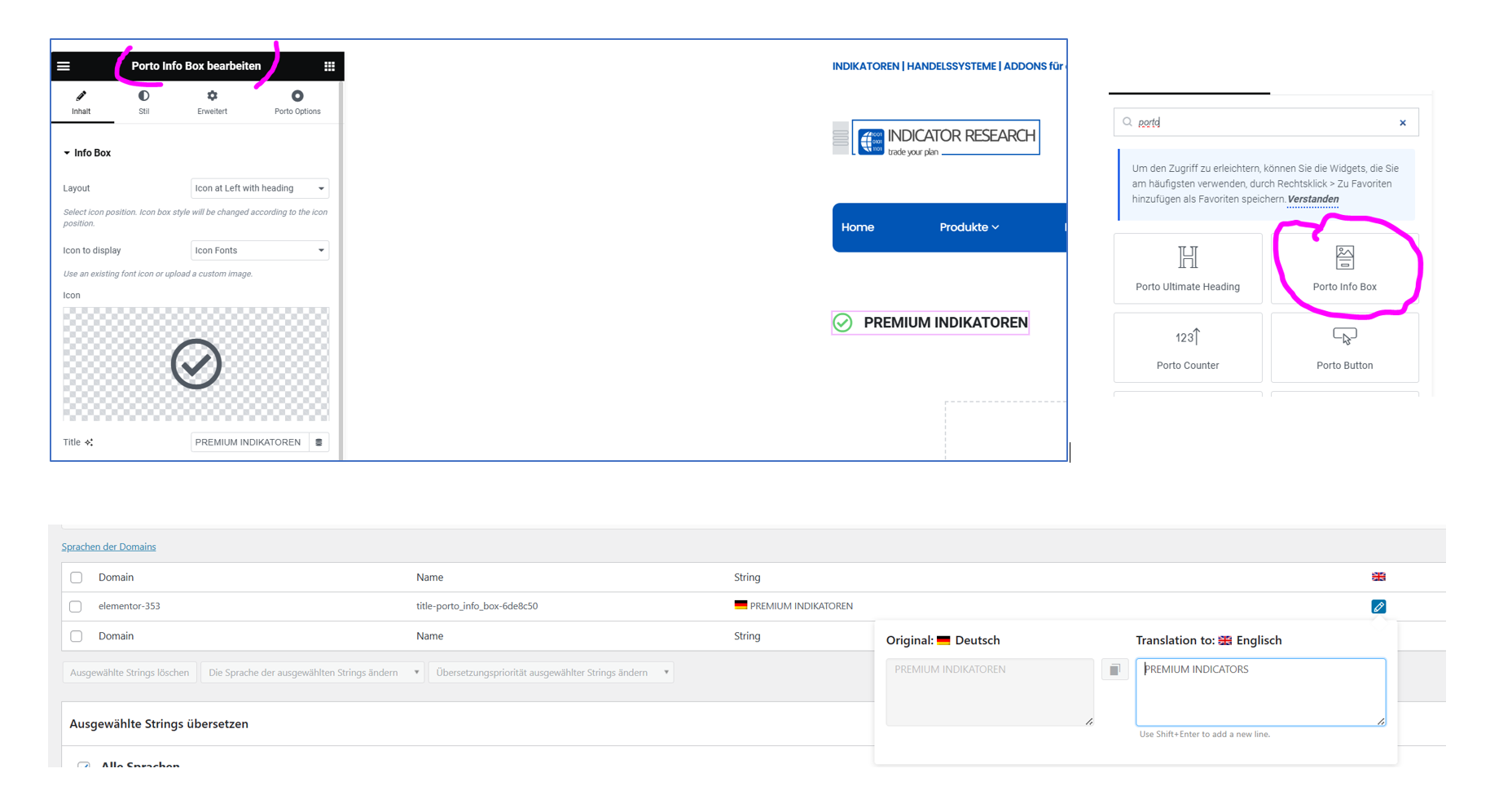Select the Porto Ultimate Heading widget

tap(1188, 268)
